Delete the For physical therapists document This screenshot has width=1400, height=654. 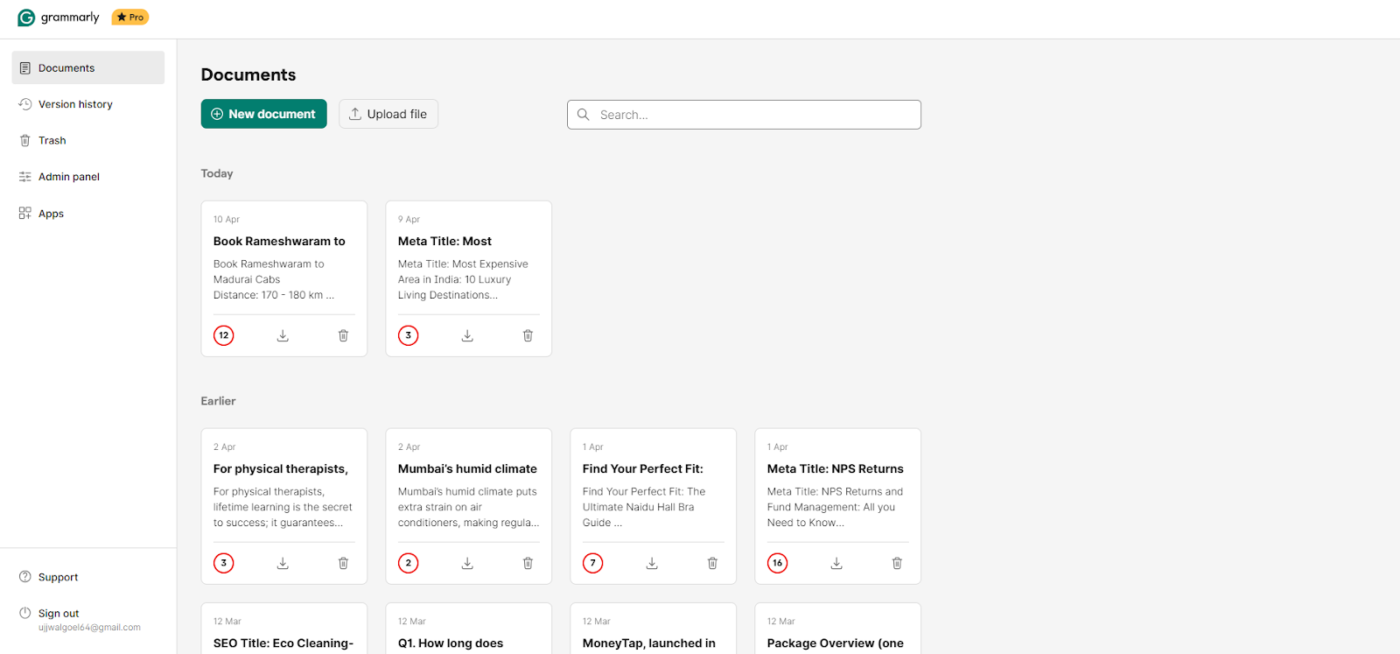tap(343, 564)
